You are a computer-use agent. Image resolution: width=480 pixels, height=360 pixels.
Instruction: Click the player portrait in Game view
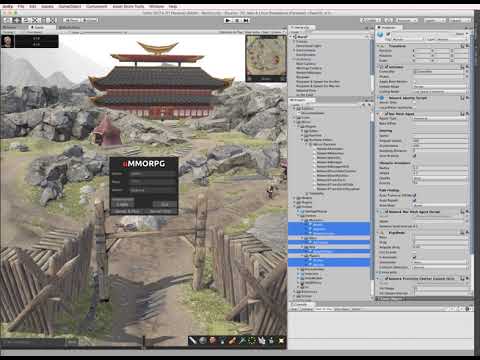[7, 41]
